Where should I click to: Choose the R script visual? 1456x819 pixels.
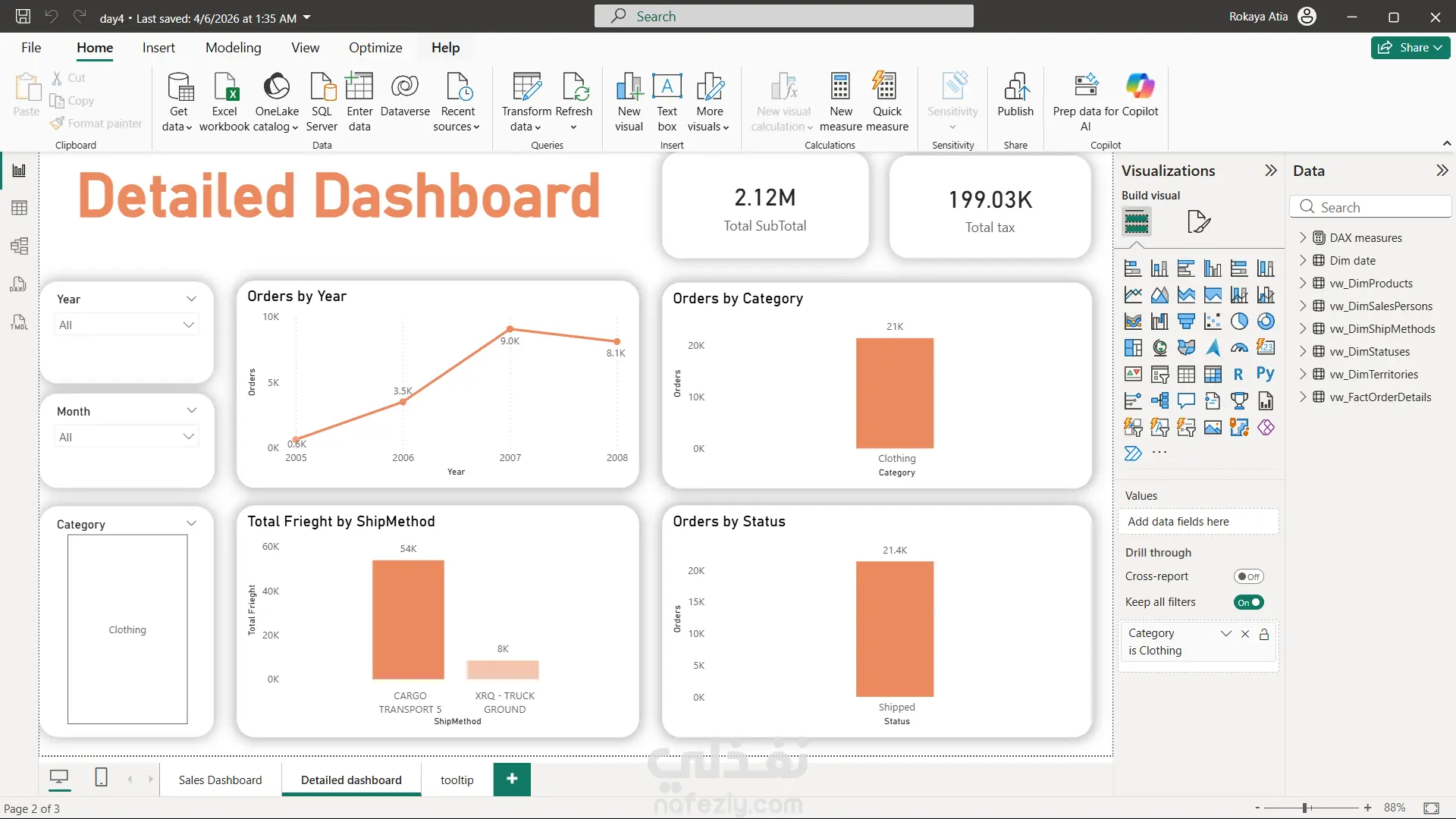pyautogui.click(x=1239, y=375)
